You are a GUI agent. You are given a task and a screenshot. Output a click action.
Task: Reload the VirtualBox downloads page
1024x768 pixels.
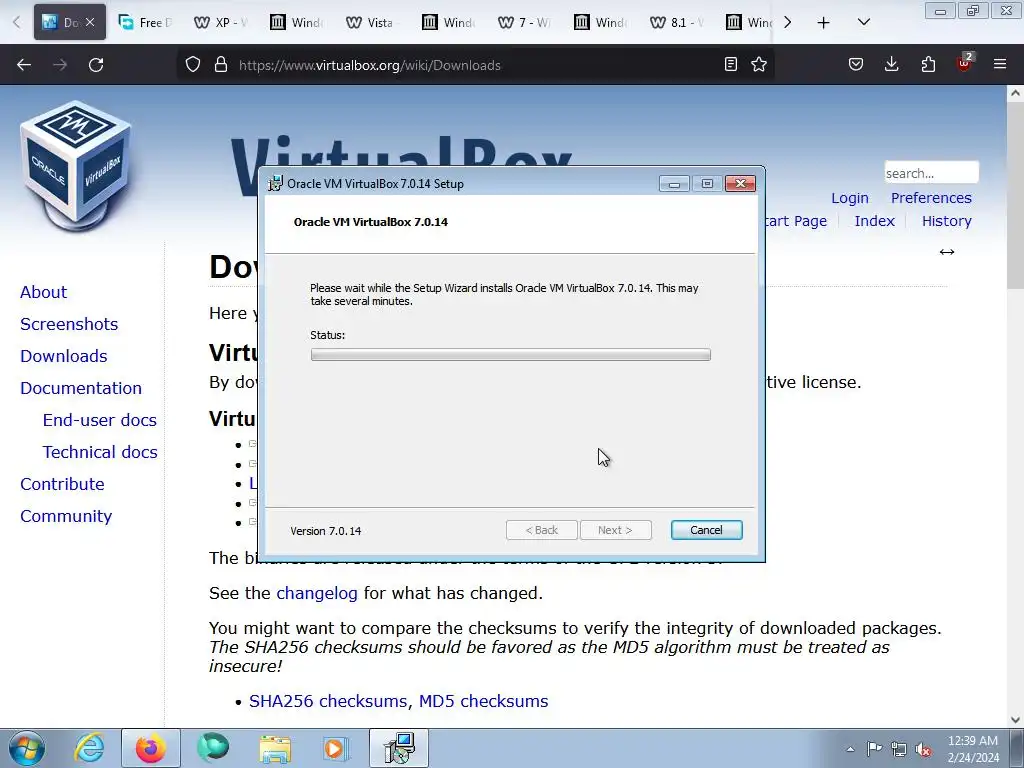click(x=96, y=65)
